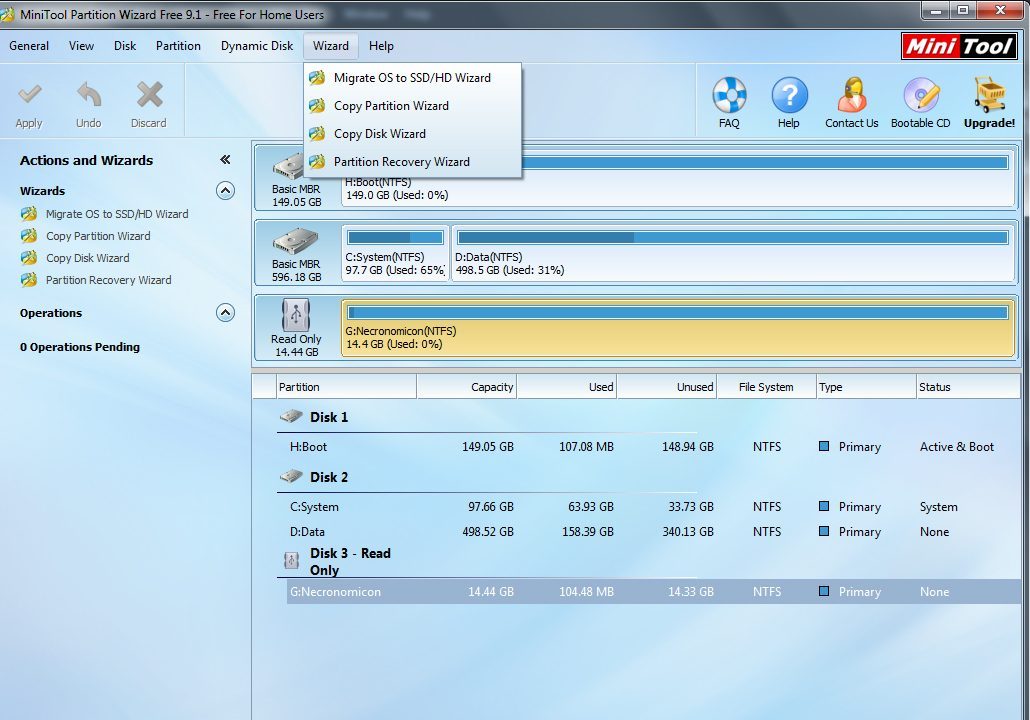Select the D:Data partition block
Viewport: 1030px width, 720px height.
(x=733, y=253)
